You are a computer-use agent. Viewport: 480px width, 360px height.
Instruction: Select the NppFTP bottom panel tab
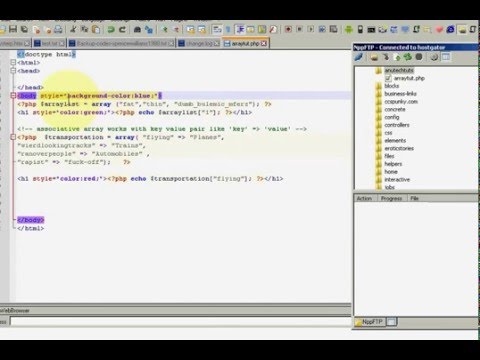coord(369,322)
